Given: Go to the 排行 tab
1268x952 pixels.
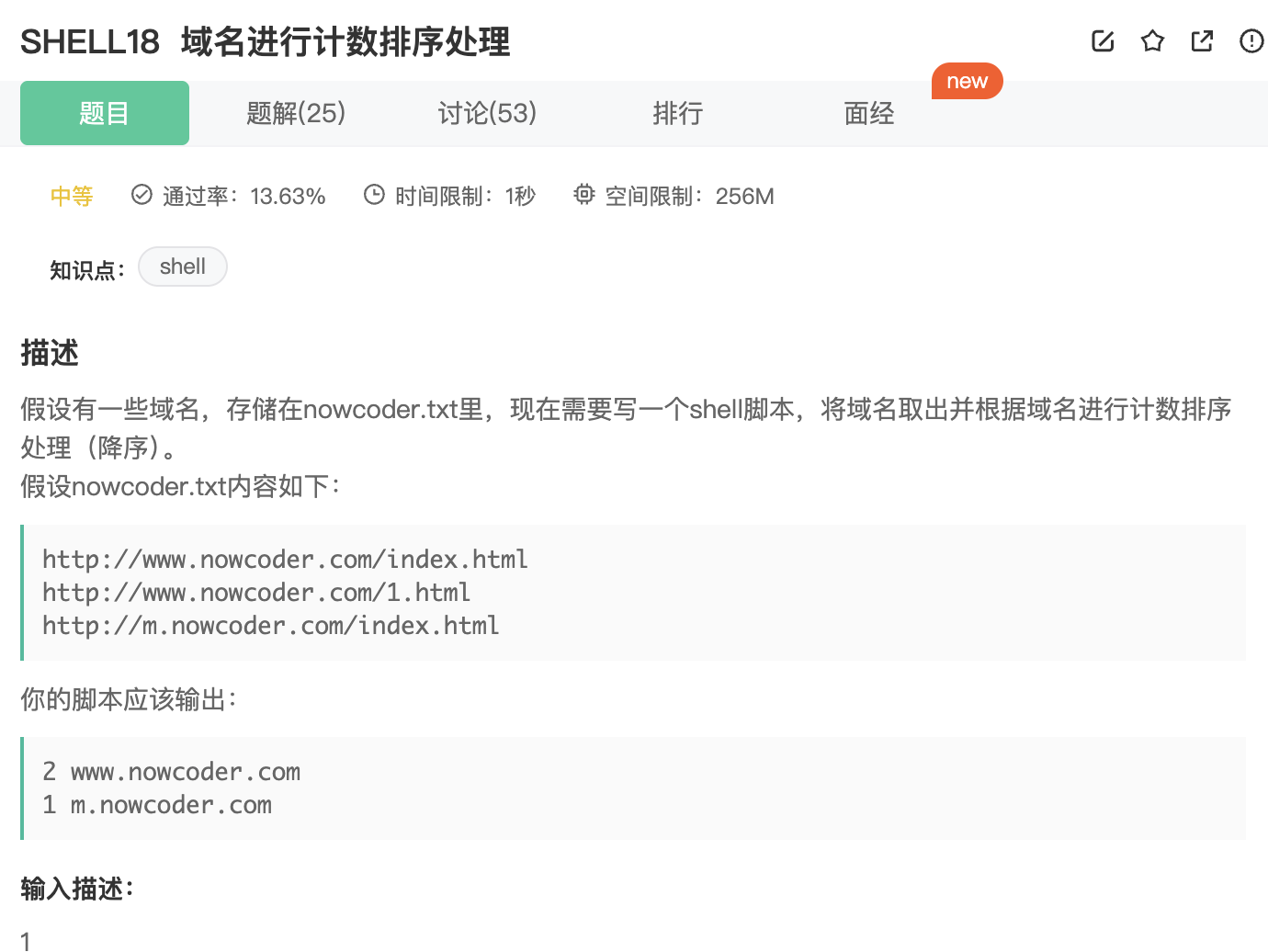Looking at the screenshot, I should pos(678,113).
